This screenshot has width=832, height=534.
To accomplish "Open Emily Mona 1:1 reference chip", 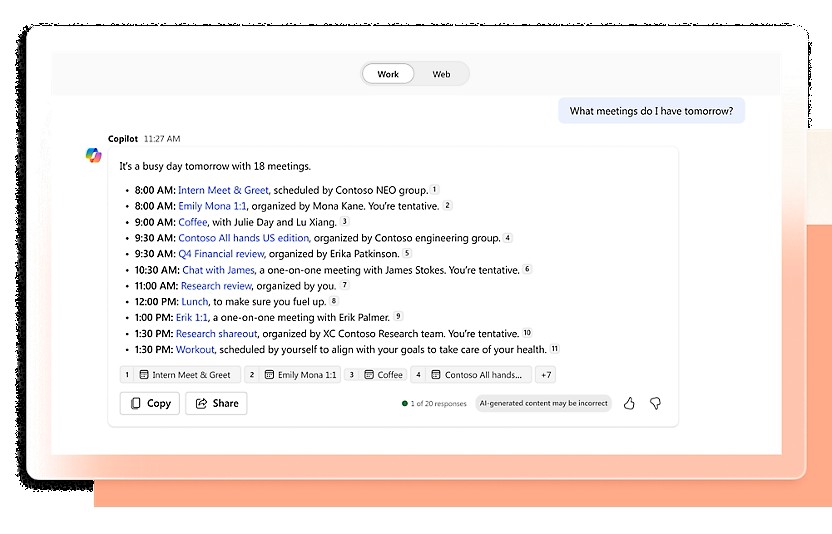I will pyautogui.click(x=292, y=375).
